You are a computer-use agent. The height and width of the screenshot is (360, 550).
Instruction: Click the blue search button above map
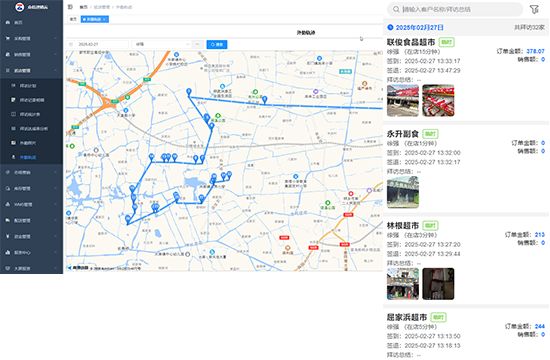pos(217,45)
